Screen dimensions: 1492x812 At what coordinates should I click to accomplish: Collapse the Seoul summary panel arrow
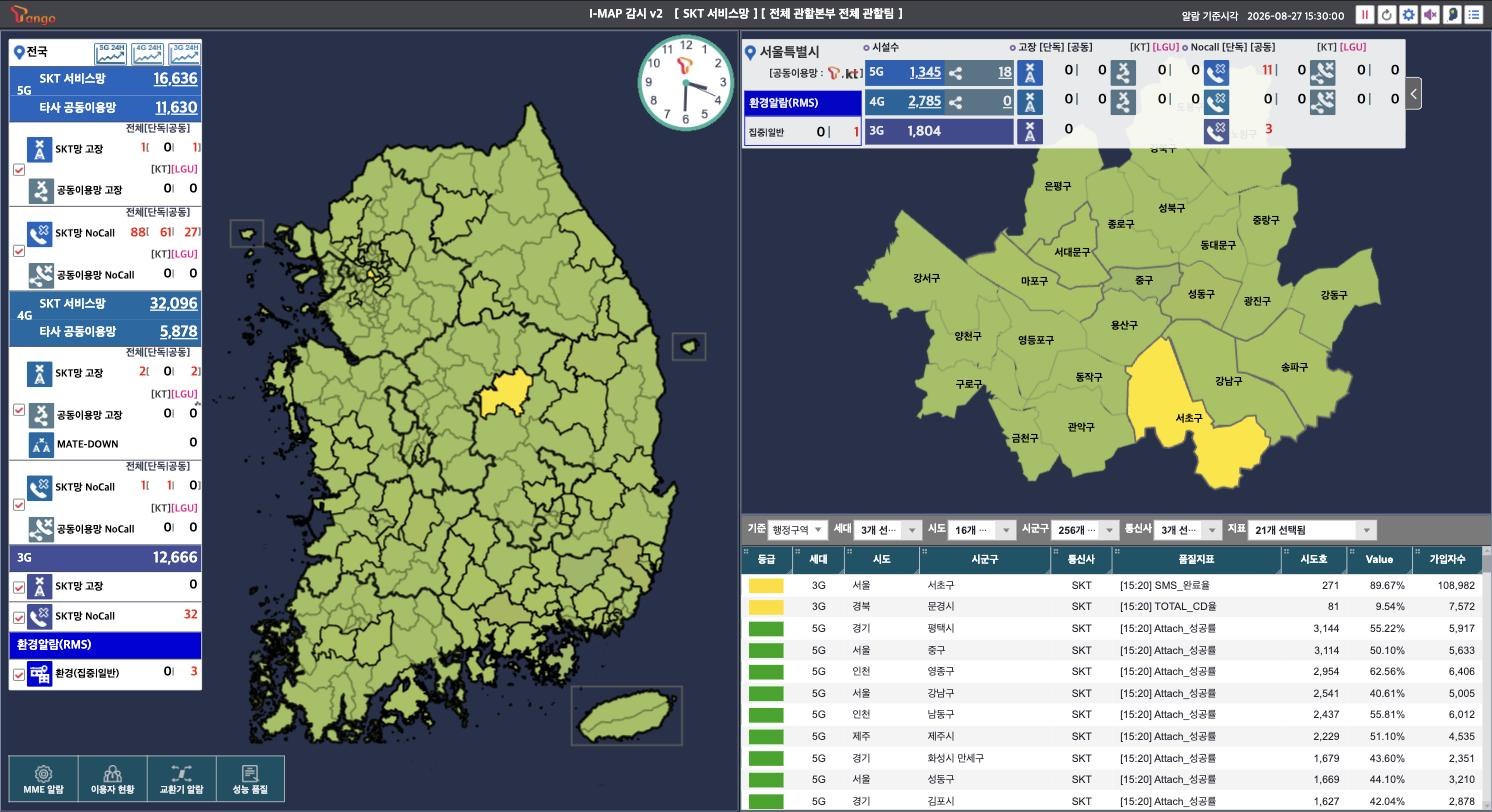click(x=1413, y=94)
